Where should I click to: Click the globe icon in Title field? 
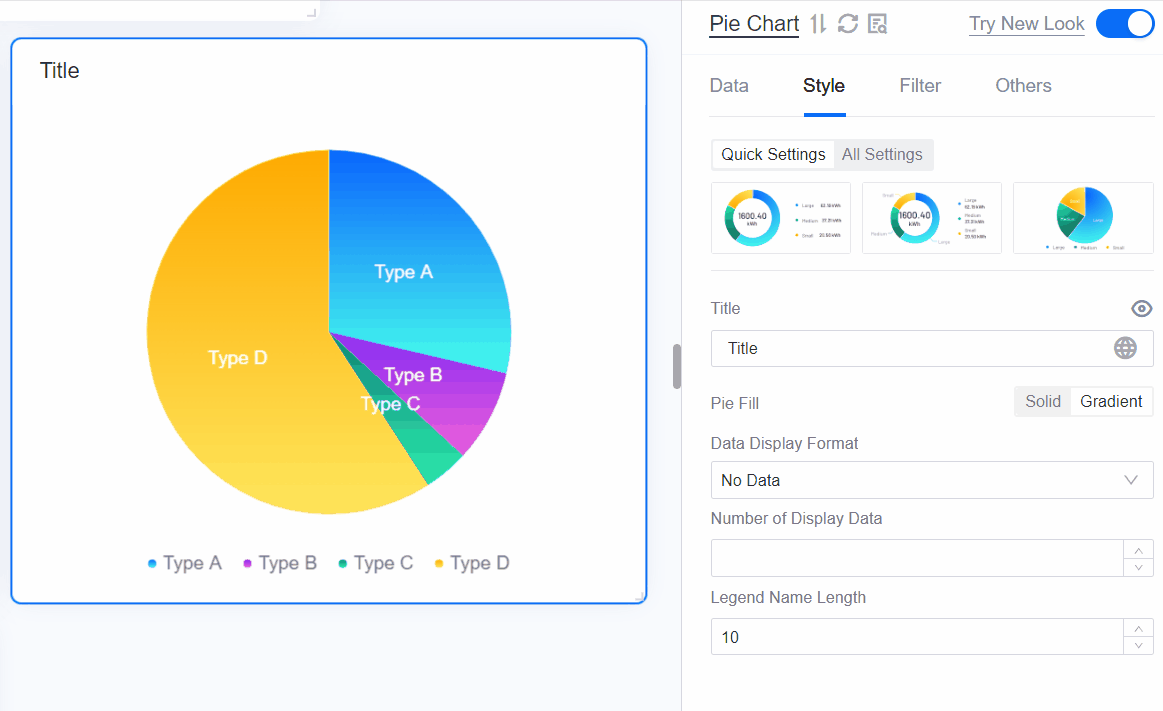pos(1125,348)
